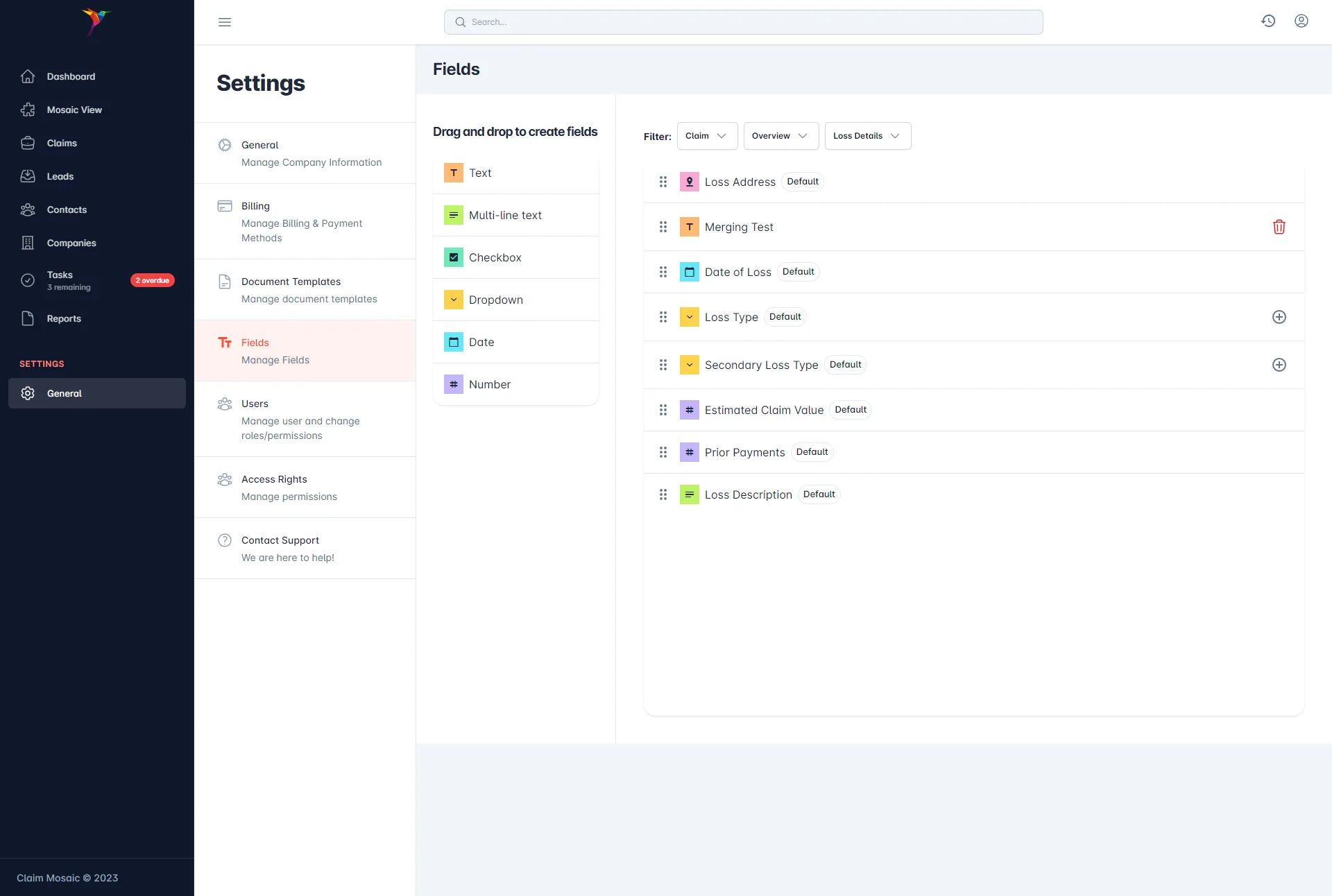This screenshot has height=896, width=1332.
Task: Open the Claims section in the sidebar
Action: click(61, 143)
